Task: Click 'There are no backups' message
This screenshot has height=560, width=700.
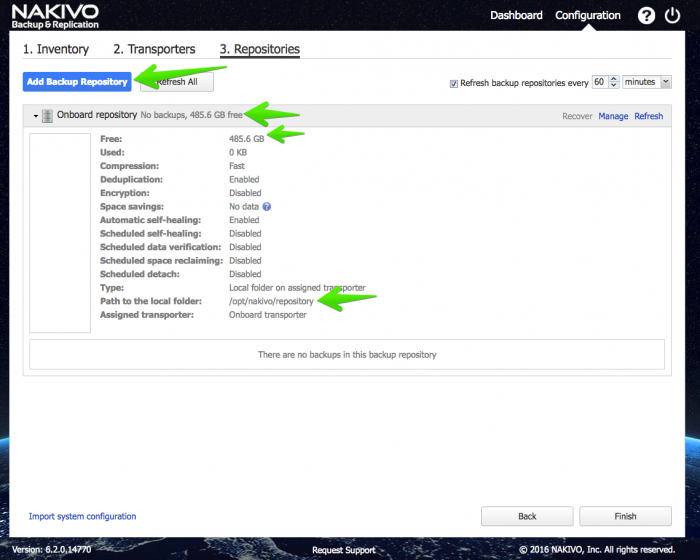Action: (x=347, y=355)
